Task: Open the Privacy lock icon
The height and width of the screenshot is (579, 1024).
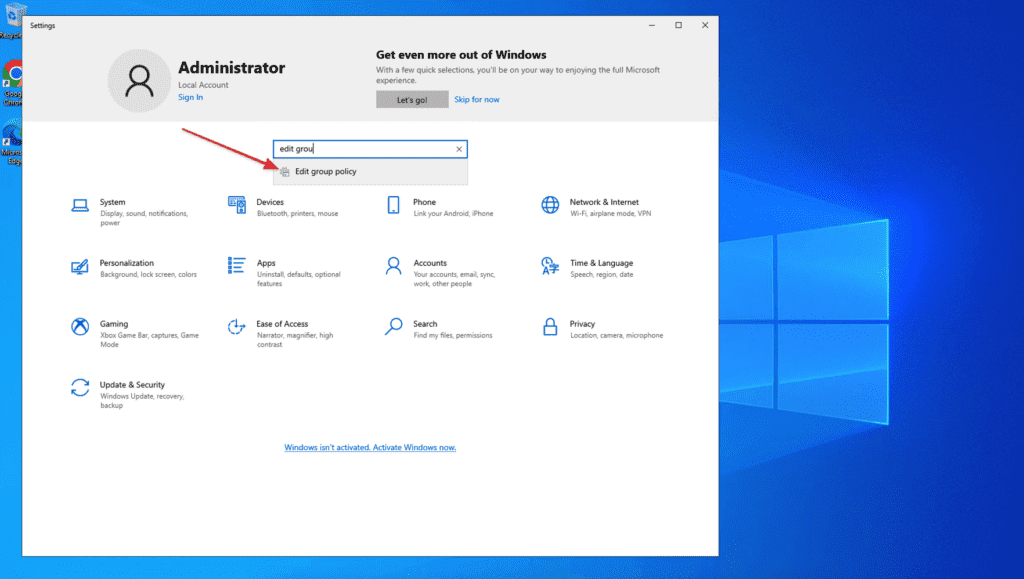Action: point(550,327)
